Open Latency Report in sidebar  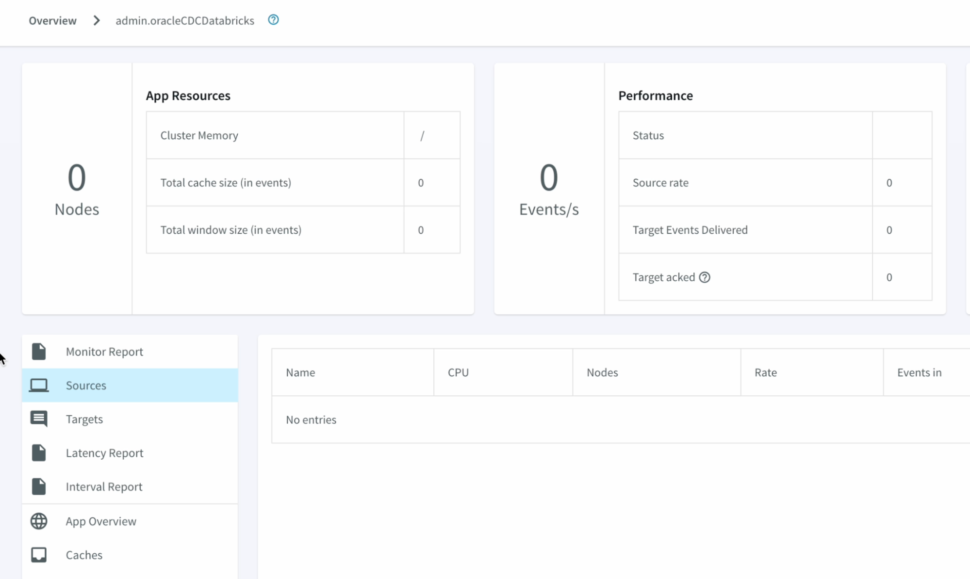tap(104, 453)
